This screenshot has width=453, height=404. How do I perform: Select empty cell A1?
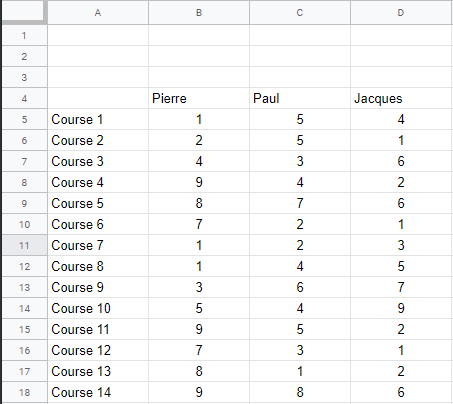pyautogui.click(x=98, y=35)
